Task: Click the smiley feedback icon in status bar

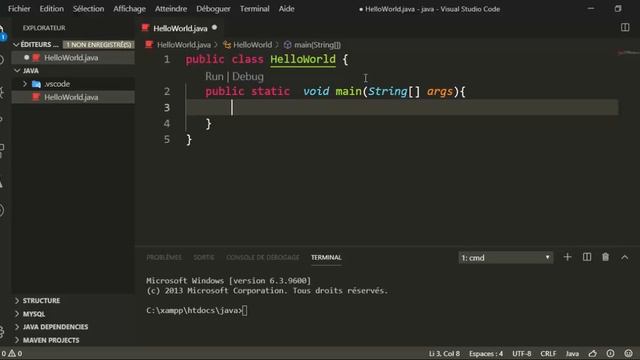Action: pos(628,353)
